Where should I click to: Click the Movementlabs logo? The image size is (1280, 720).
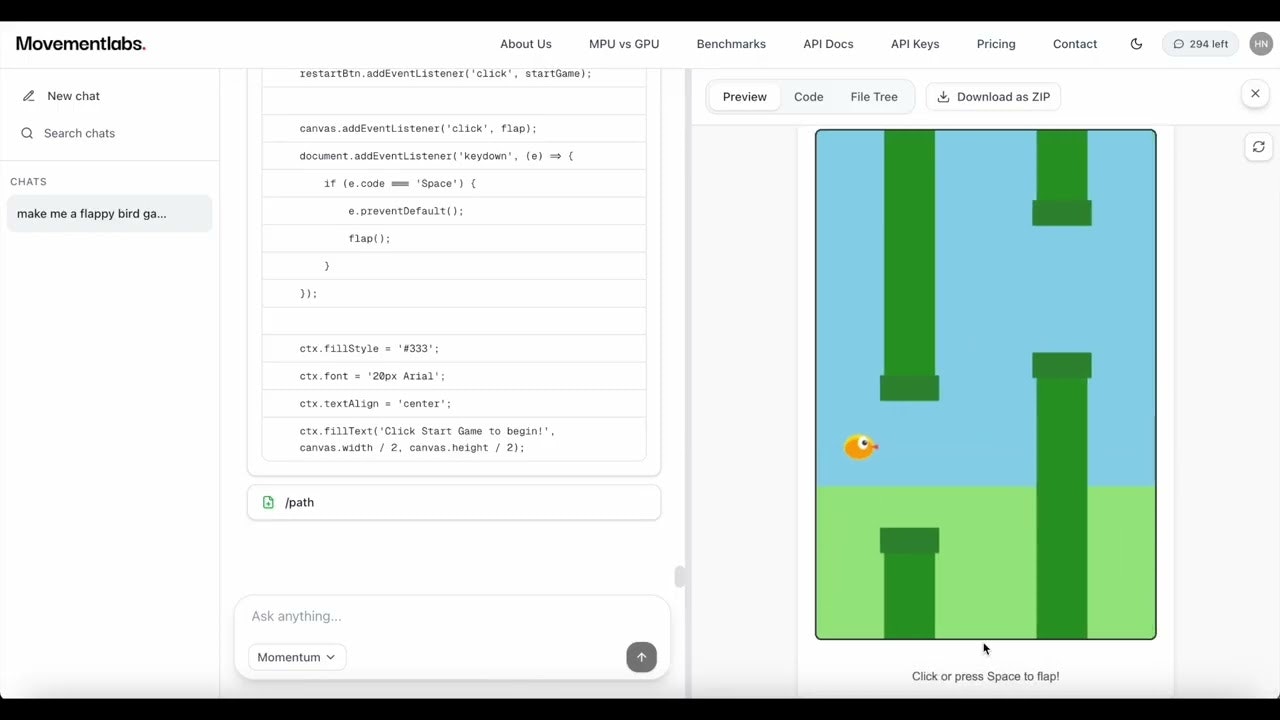point(80,44)
